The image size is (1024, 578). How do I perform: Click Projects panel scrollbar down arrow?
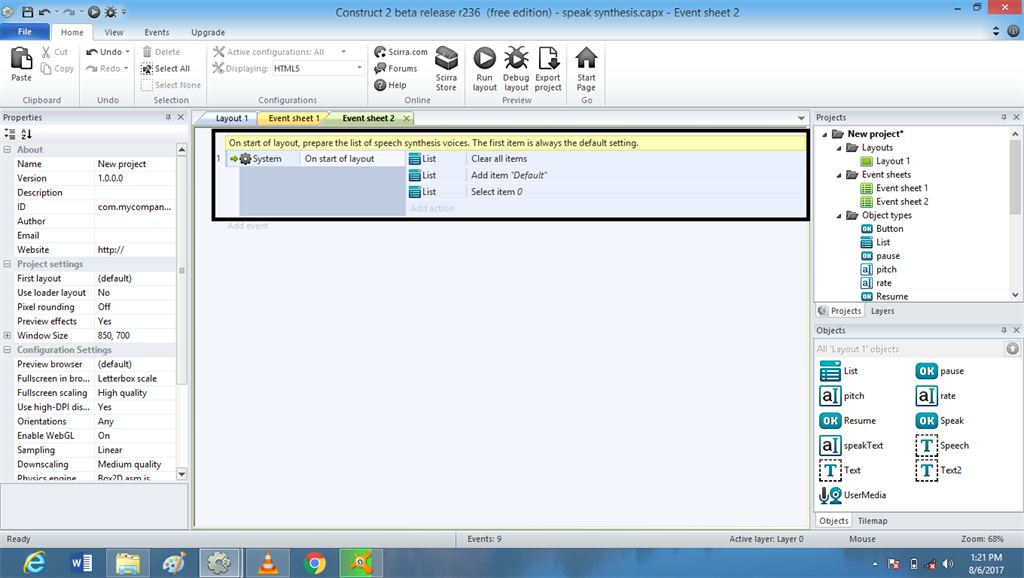coord(1015,295)
